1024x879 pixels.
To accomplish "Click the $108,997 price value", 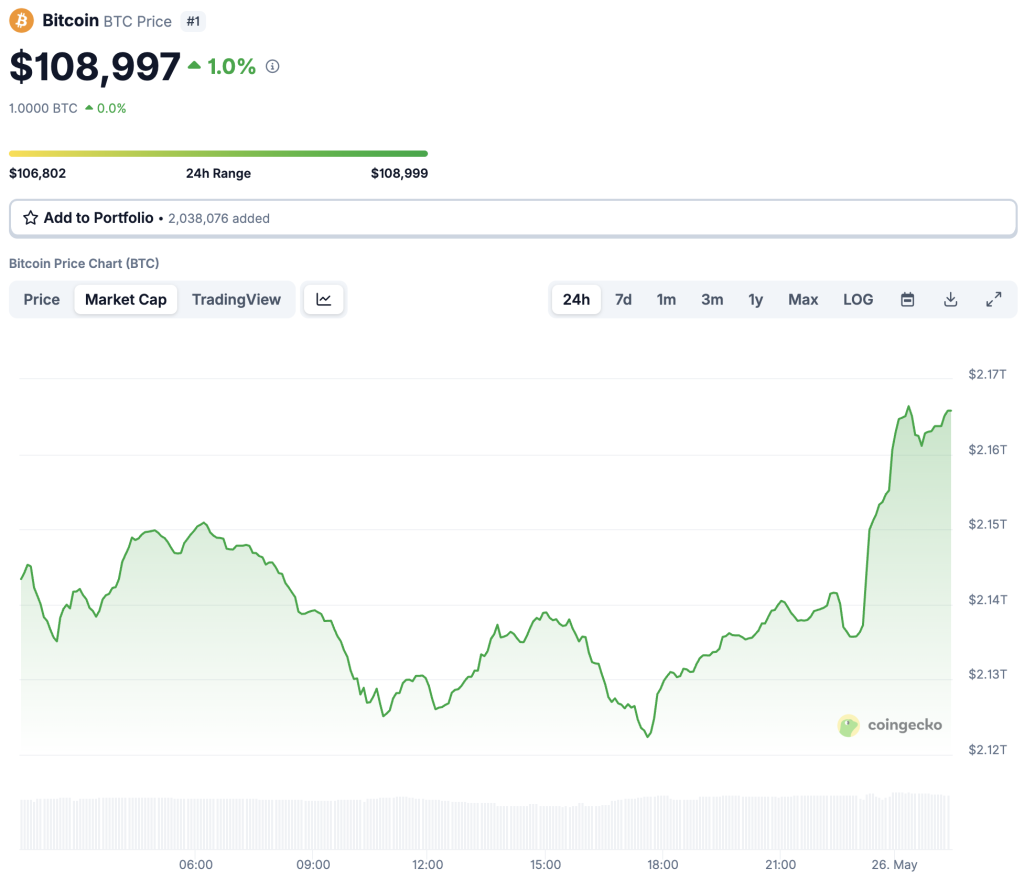I will (x=95, y=67).
